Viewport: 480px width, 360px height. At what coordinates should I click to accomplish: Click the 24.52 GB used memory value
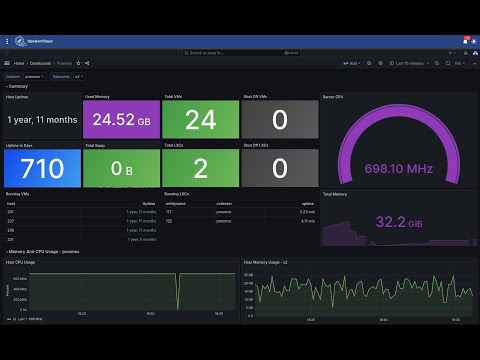pos(122,119)
